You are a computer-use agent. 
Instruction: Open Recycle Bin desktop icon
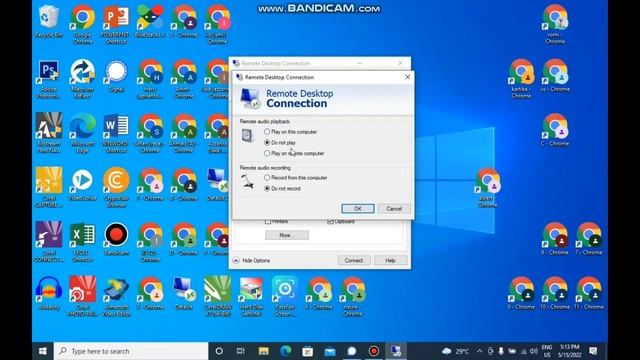(x=49, y=21)
